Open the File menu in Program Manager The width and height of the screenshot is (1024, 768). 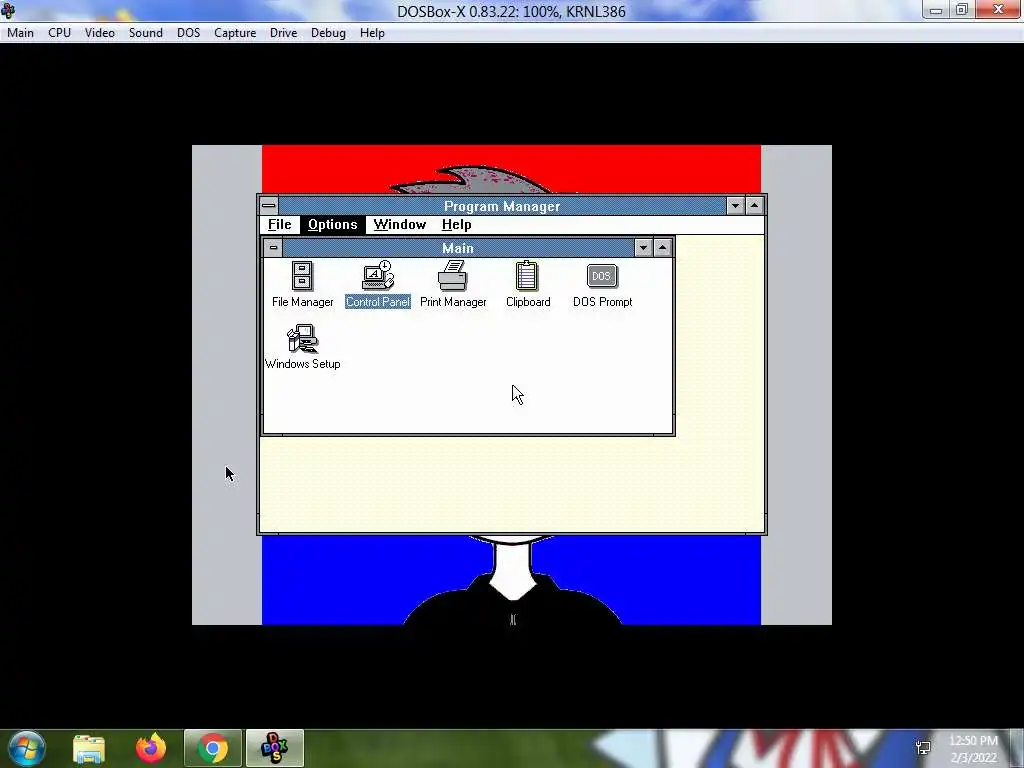coord(280,225)
